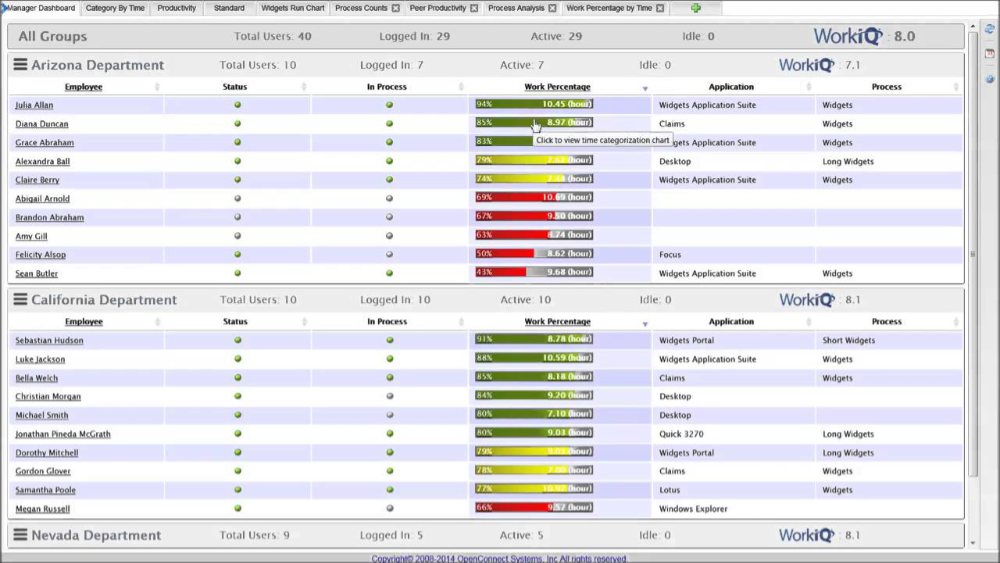Sort Arizona table by Process column
Viewport: 1000px width, 563px height.
point(886,87)
